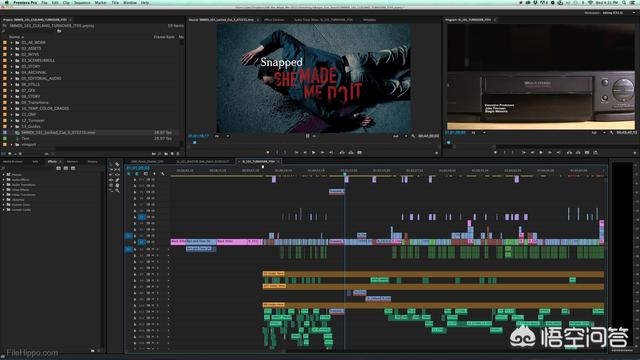Open Program monitor playback resolution dropdown
This screenshot has height=360, width=640.
click(x=598, y=133)
